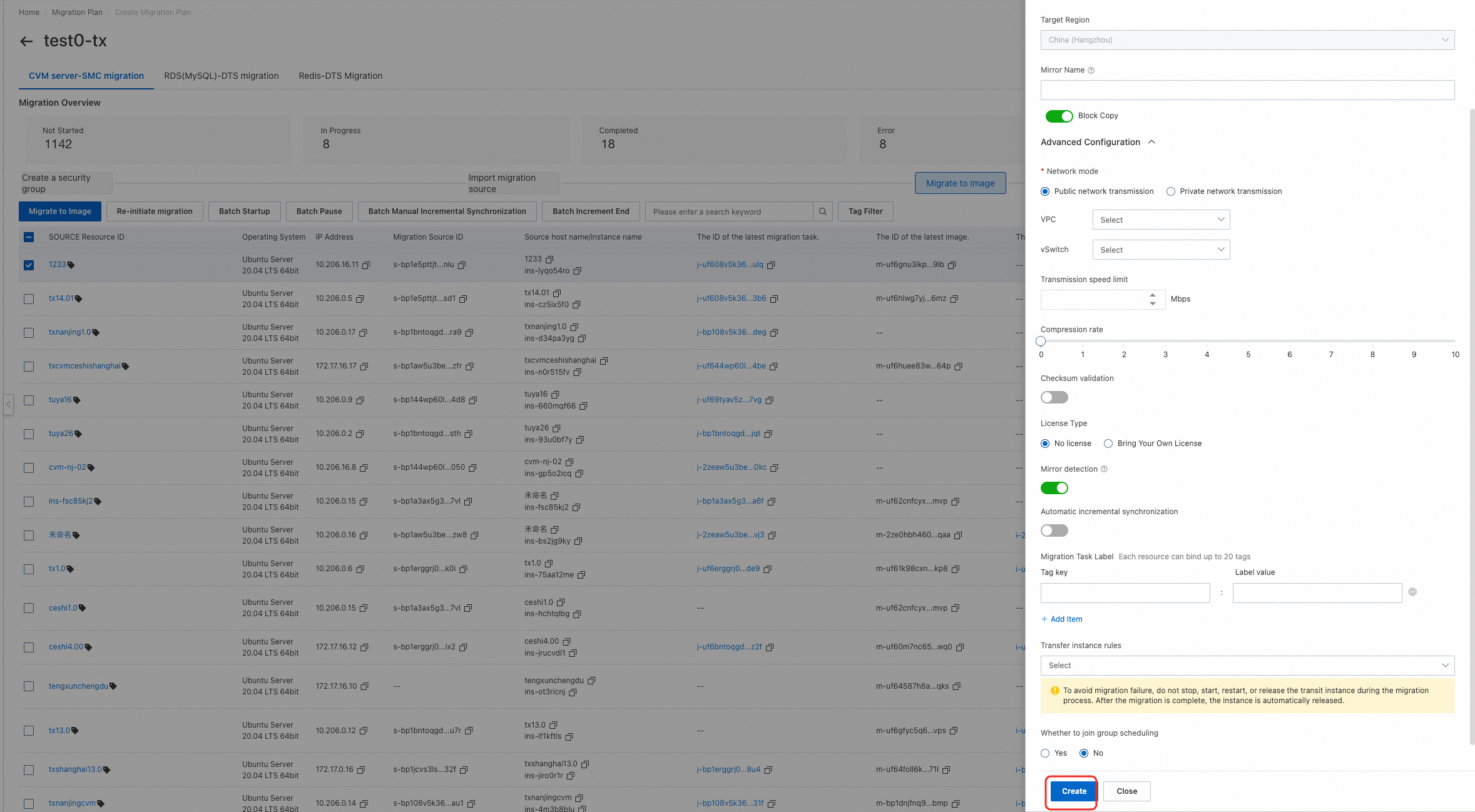Click the Mirror Name help icon
Screen dimensions: 1475x812
coord(1091,71)
